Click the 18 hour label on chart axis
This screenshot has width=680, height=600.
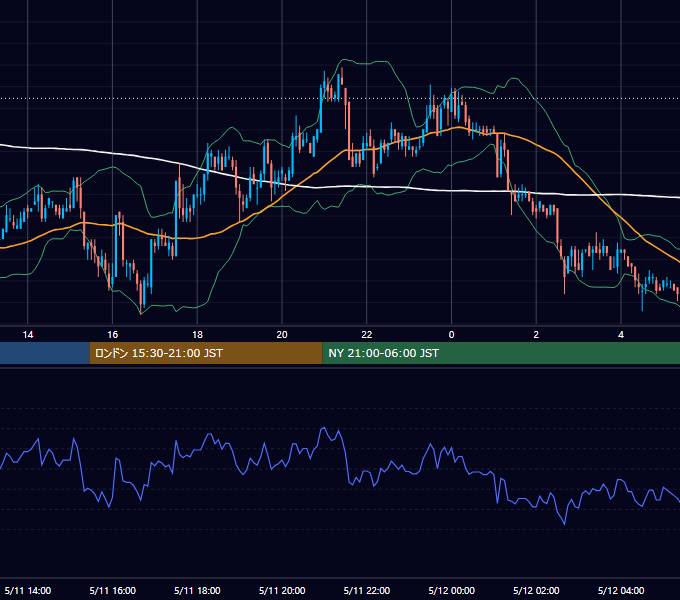coord(197,335)
